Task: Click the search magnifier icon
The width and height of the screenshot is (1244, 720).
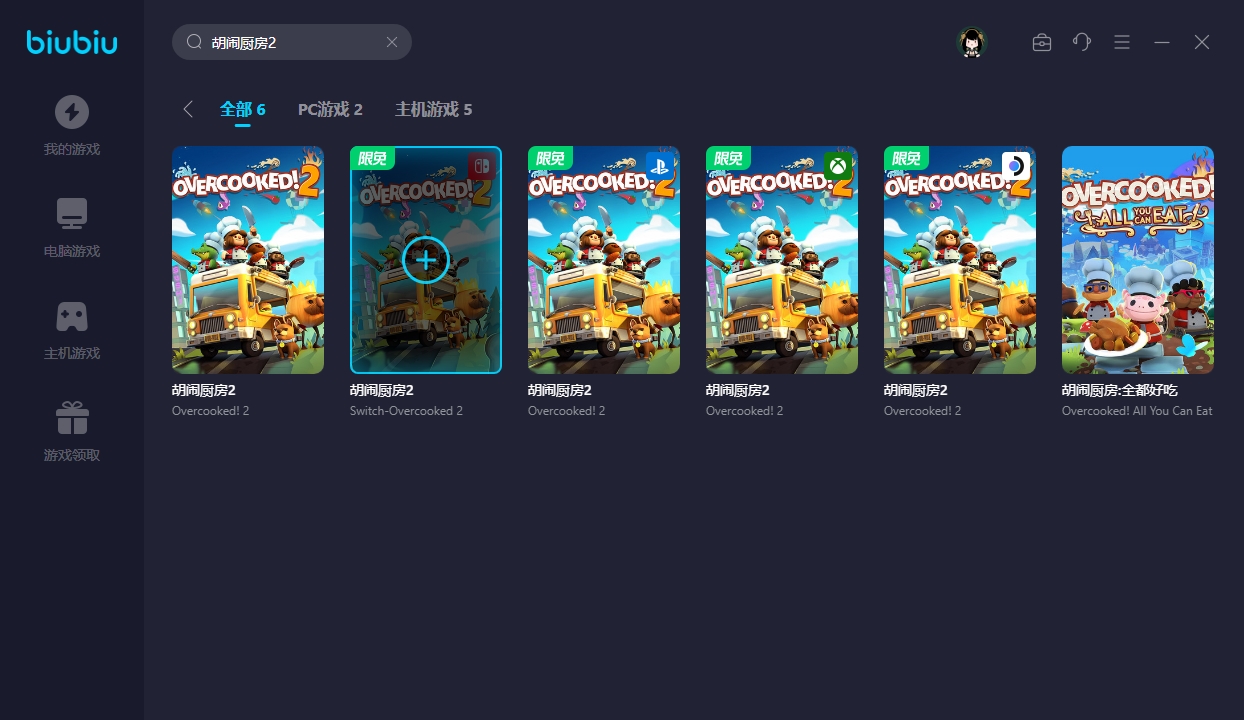Action: click(195, 42)
